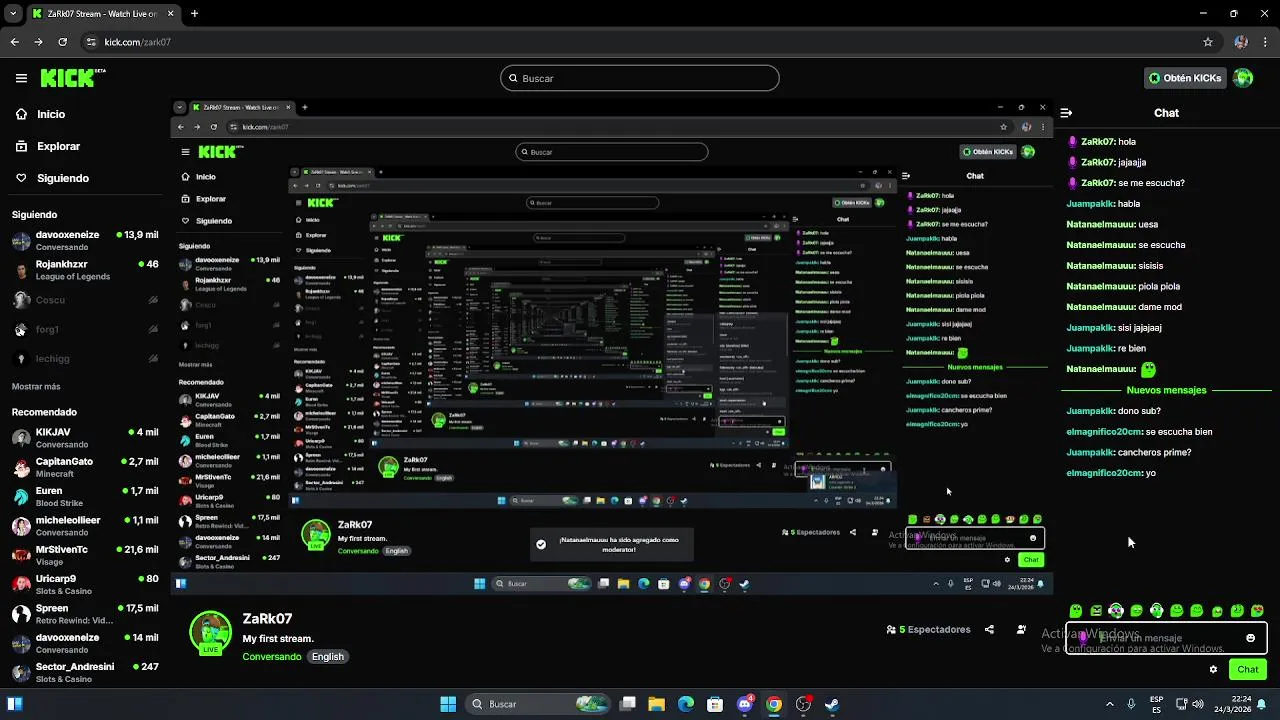Click the English language tag
1280x720 pixels.
point(327,657)
